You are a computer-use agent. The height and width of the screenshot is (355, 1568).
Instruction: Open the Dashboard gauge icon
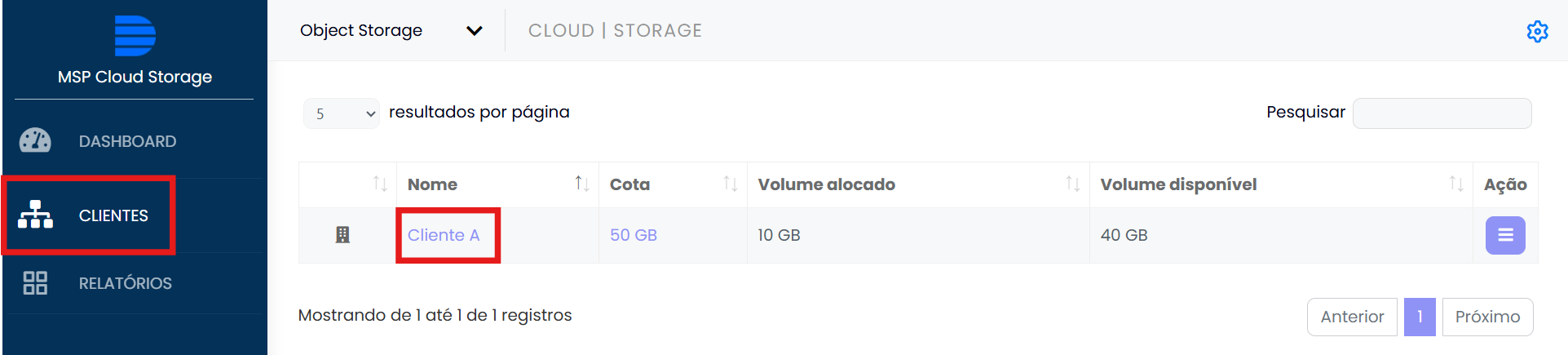tap(35, 141)
